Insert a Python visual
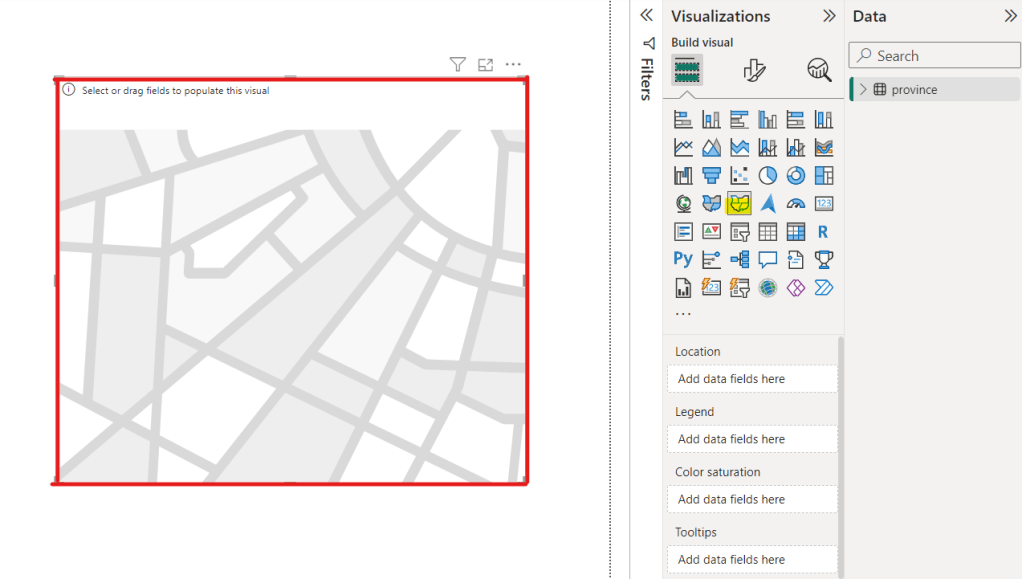 pyautogui.click(x=683, y=260)
